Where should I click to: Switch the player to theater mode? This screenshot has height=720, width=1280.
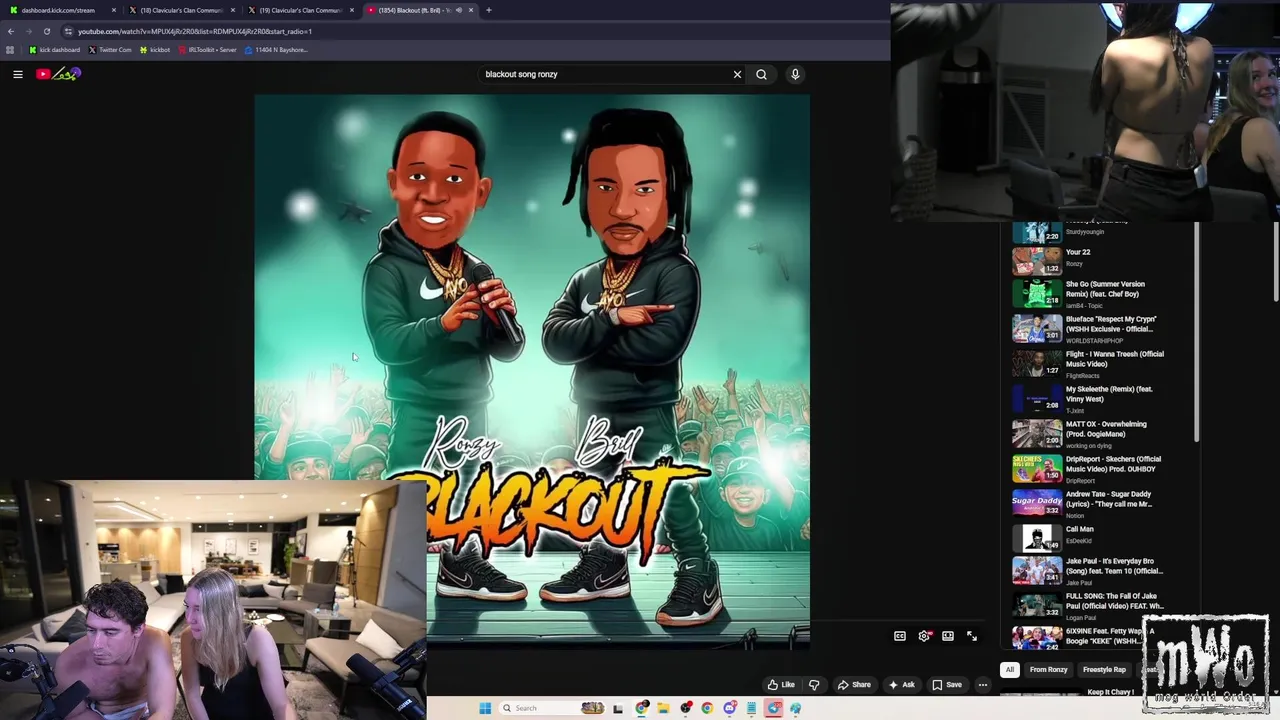pos(948,636)
